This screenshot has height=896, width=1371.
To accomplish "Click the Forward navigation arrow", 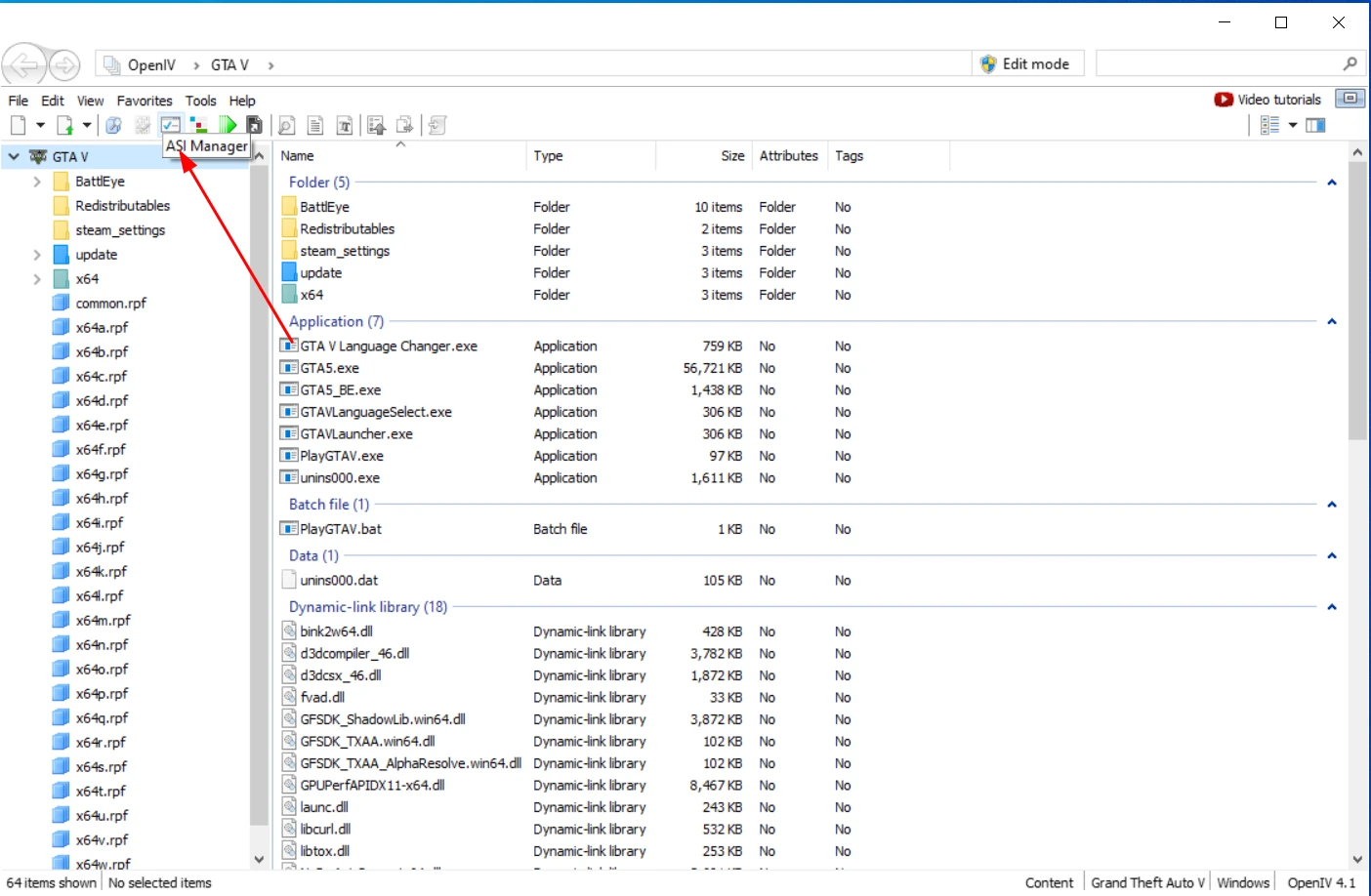I will click(64, 65).
